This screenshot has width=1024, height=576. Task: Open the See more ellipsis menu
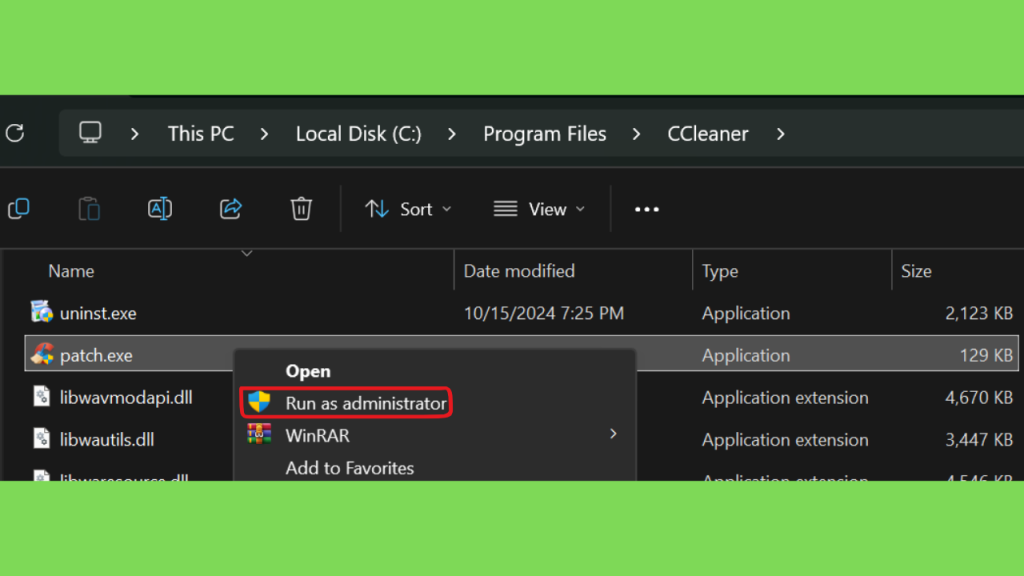(x=647, y=210)
